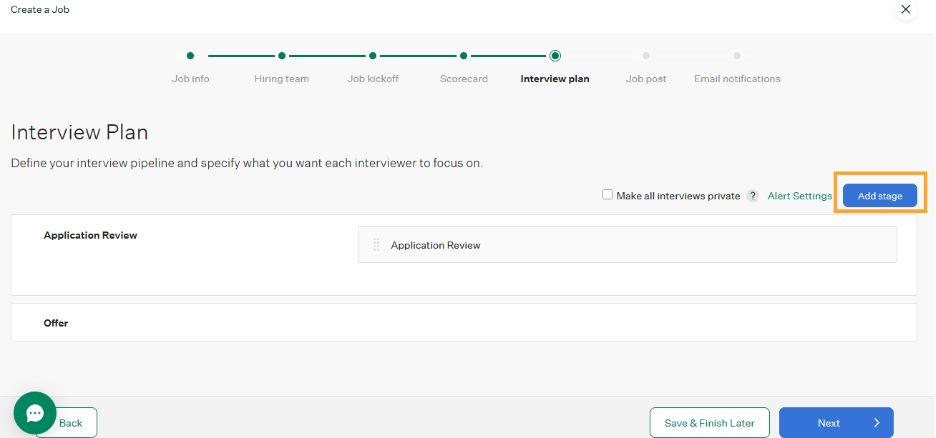The width and height of the screenshot is (936, 438).
Task: Open the chat support bubble icon
Action: click(x=35, y=413)
